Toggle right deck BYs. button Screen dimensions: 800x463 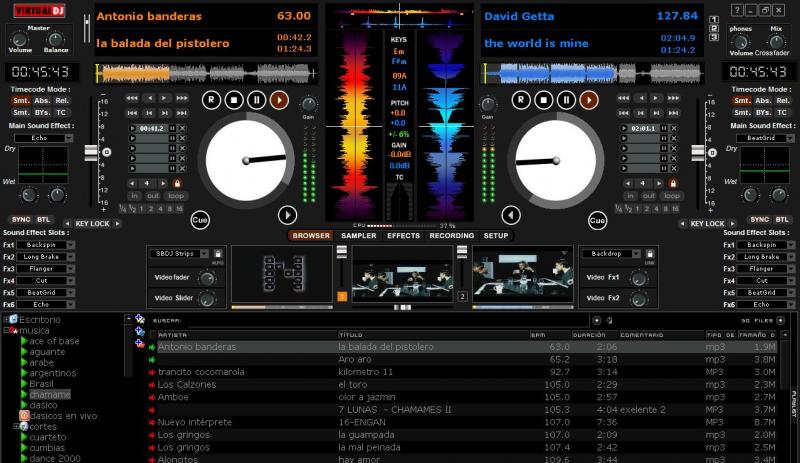coord(763,112)
